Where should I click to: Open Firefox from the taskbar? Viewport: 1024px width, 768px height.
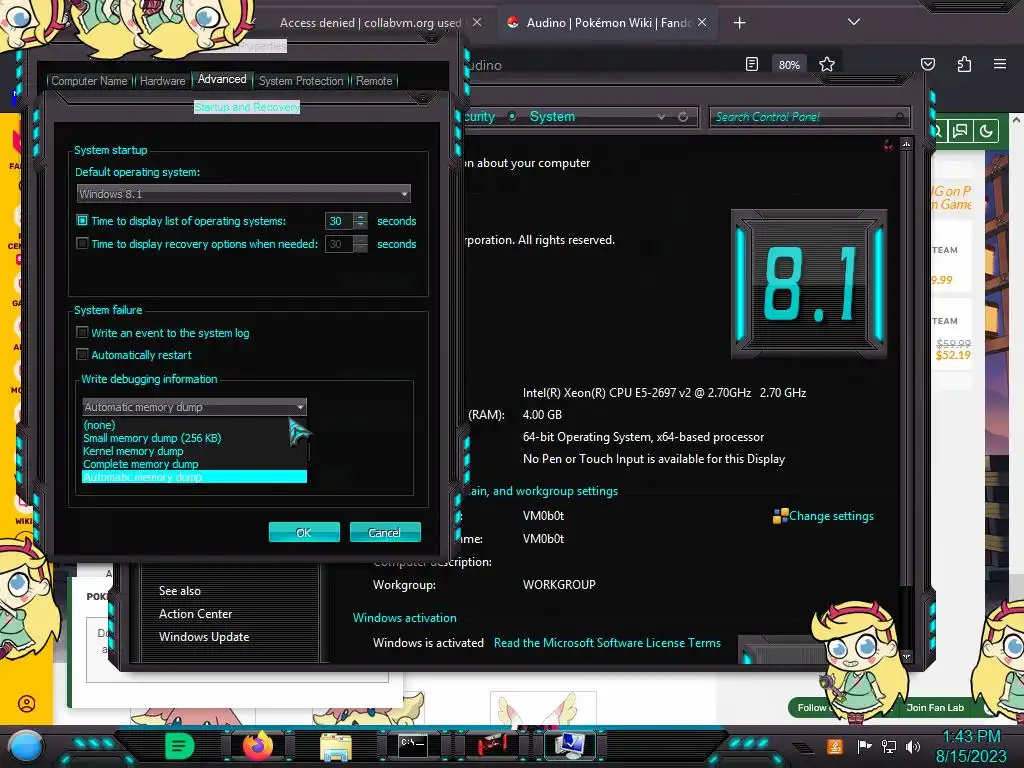(257, 746)
